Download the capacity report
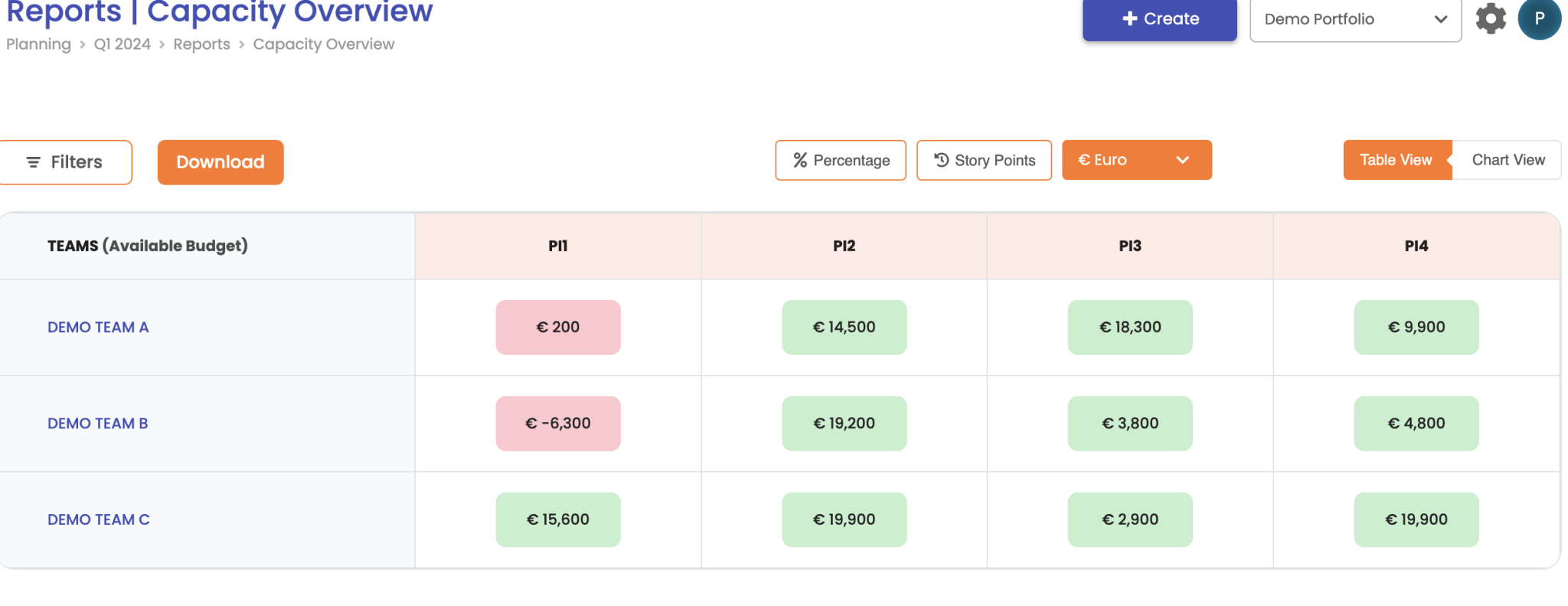1568x606 pixels. click(x=220, y=162)
